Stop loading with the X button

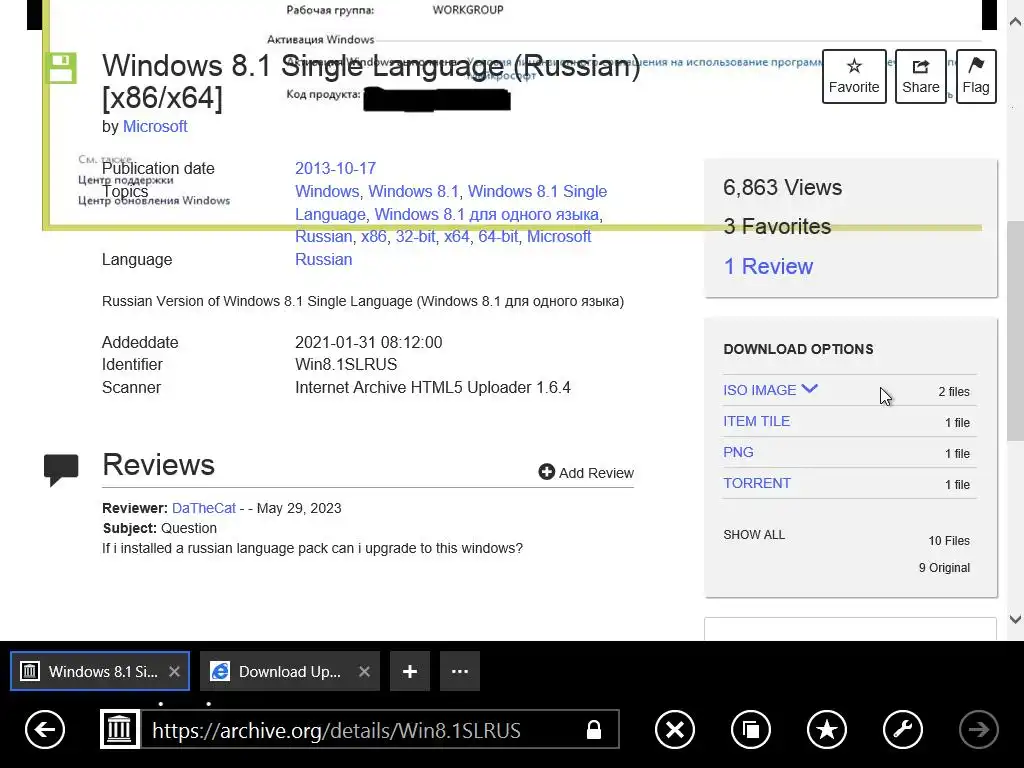coord(675,729)
